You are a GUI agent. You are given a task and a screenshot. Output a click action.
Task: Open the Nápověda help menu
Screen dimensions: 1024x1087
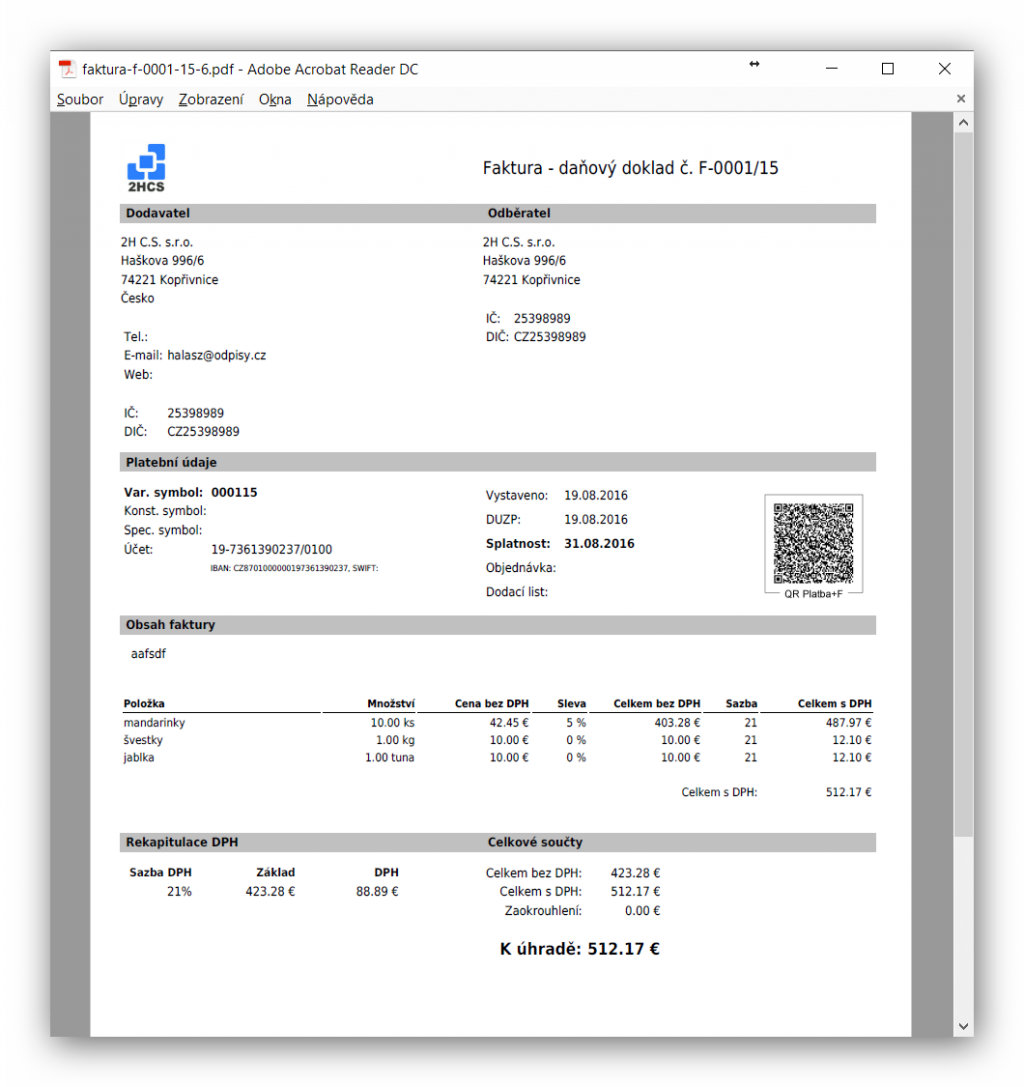click(340, 99)
